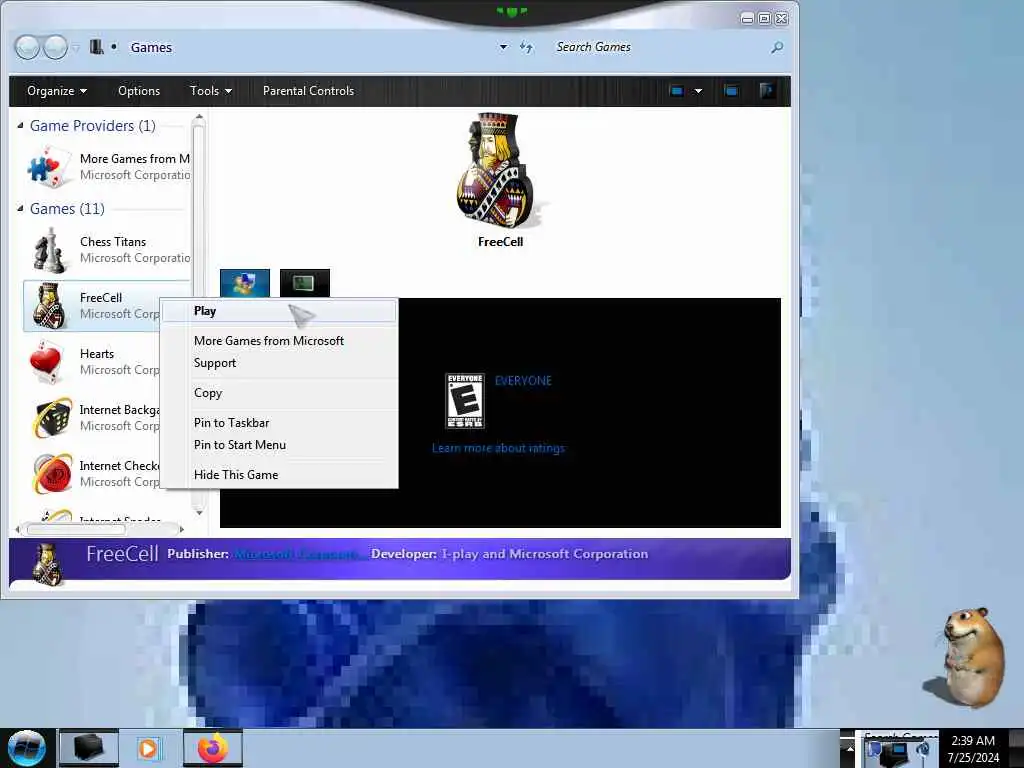1024x768 pixels.
Task: Refresh the Games folder view
Action: click(x=526, y=47)
